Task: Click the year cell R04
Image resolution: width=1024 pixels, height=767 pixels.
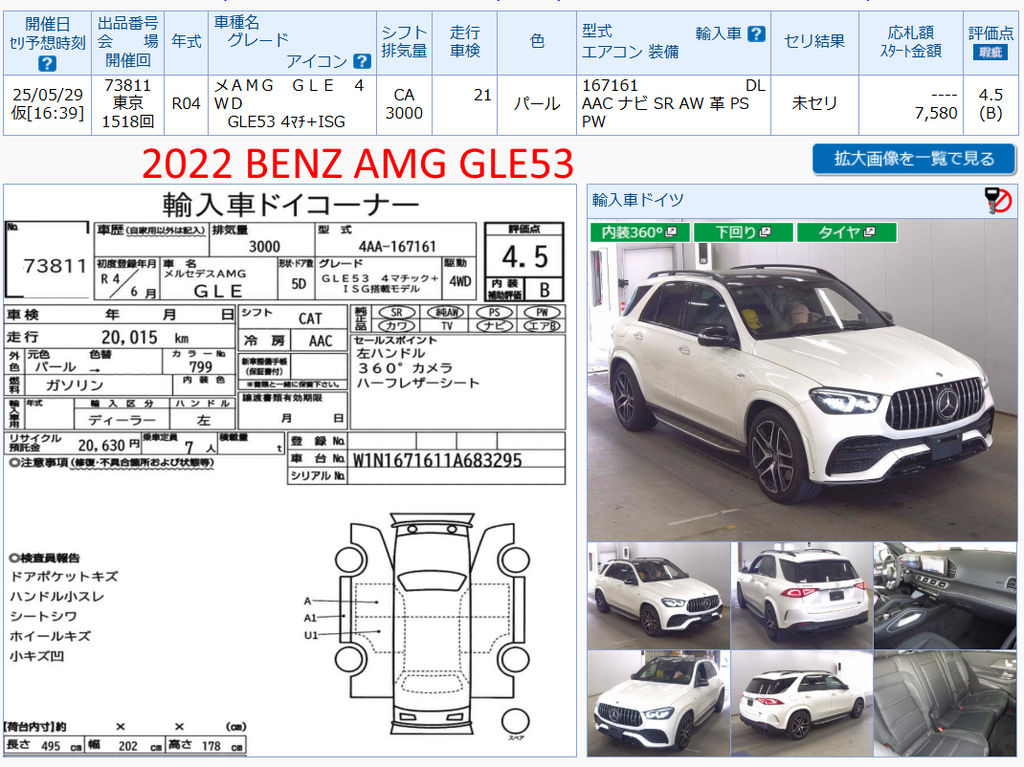Action: (186, 104)
